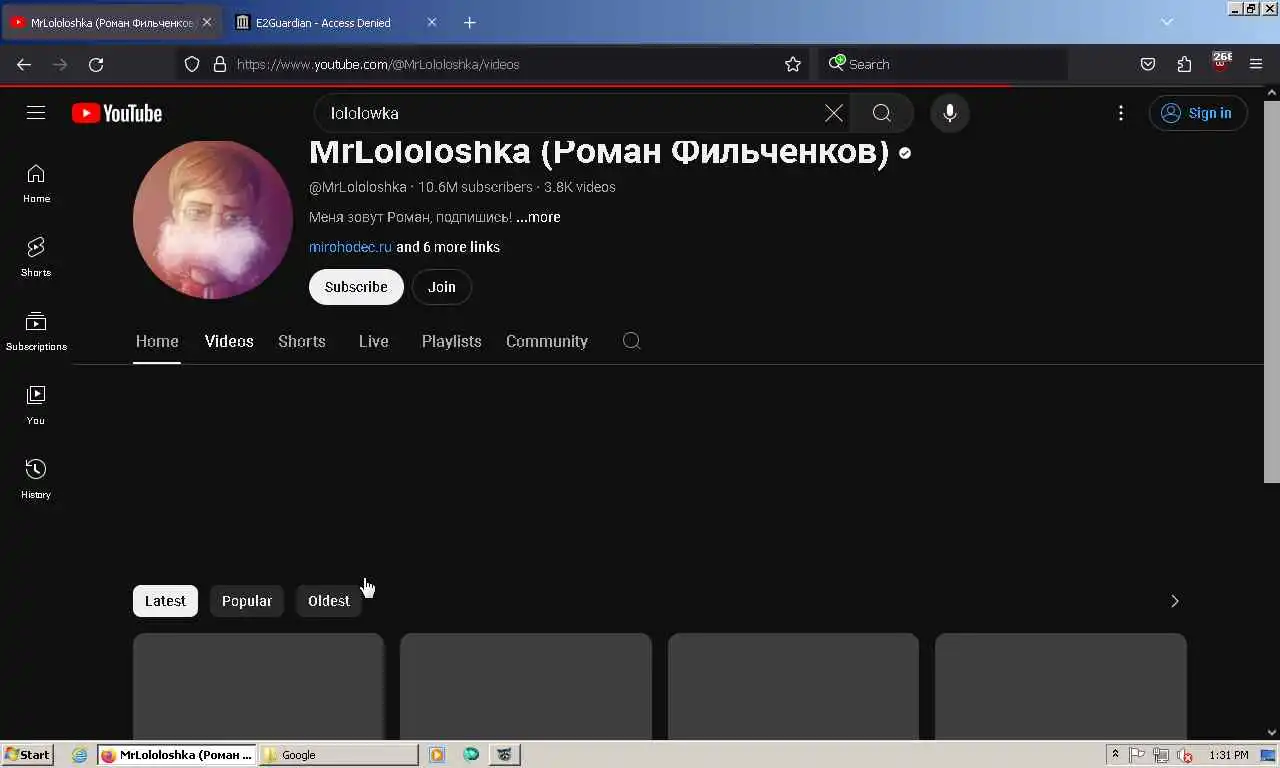Go back with browser back arrow

tap(24, 64)
